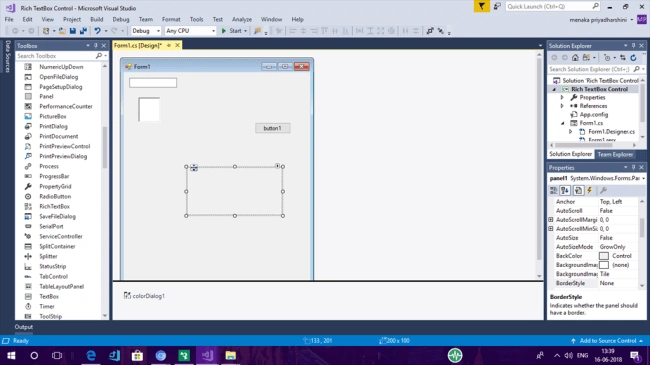
Task: Open the Output tab at the bottom
Action: 24,327
